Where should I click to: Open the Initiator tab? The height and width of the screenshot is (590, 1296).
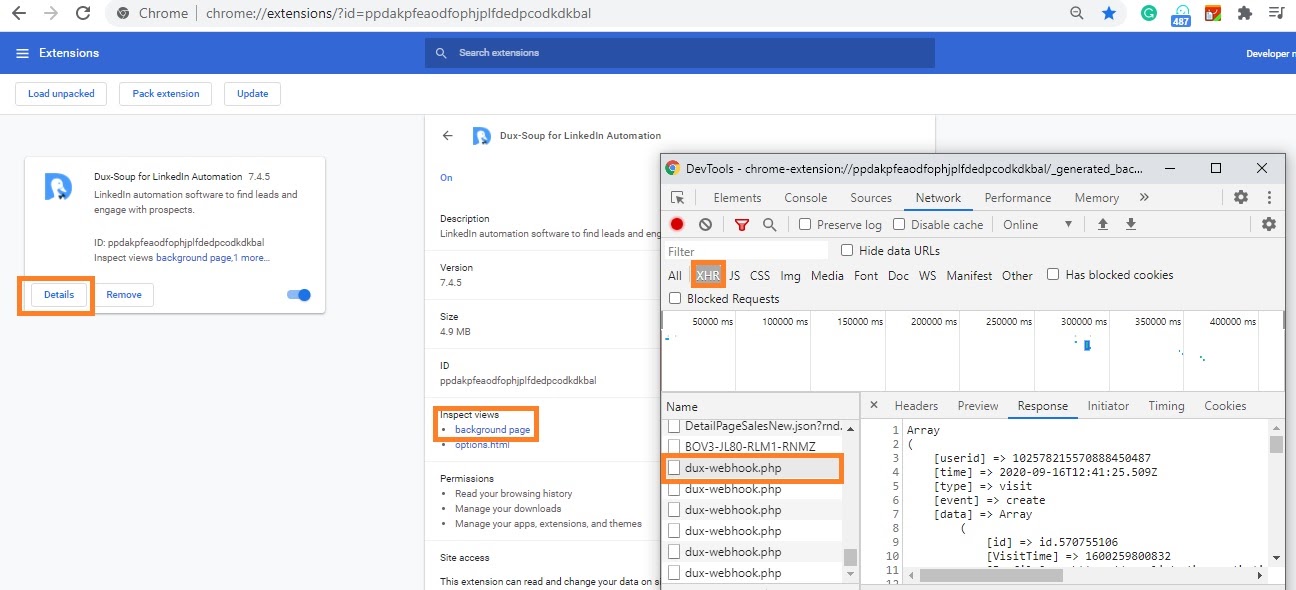coord(1108,406)
